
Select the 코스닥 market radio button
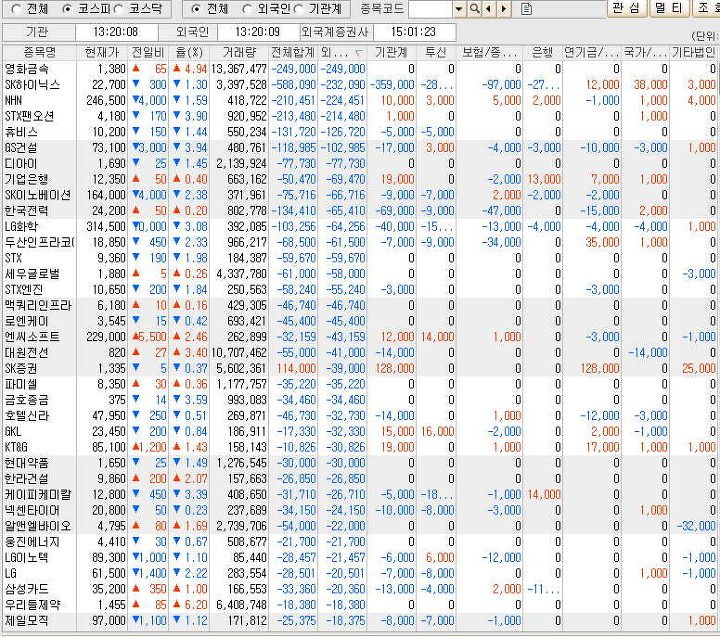pos(118,9)
